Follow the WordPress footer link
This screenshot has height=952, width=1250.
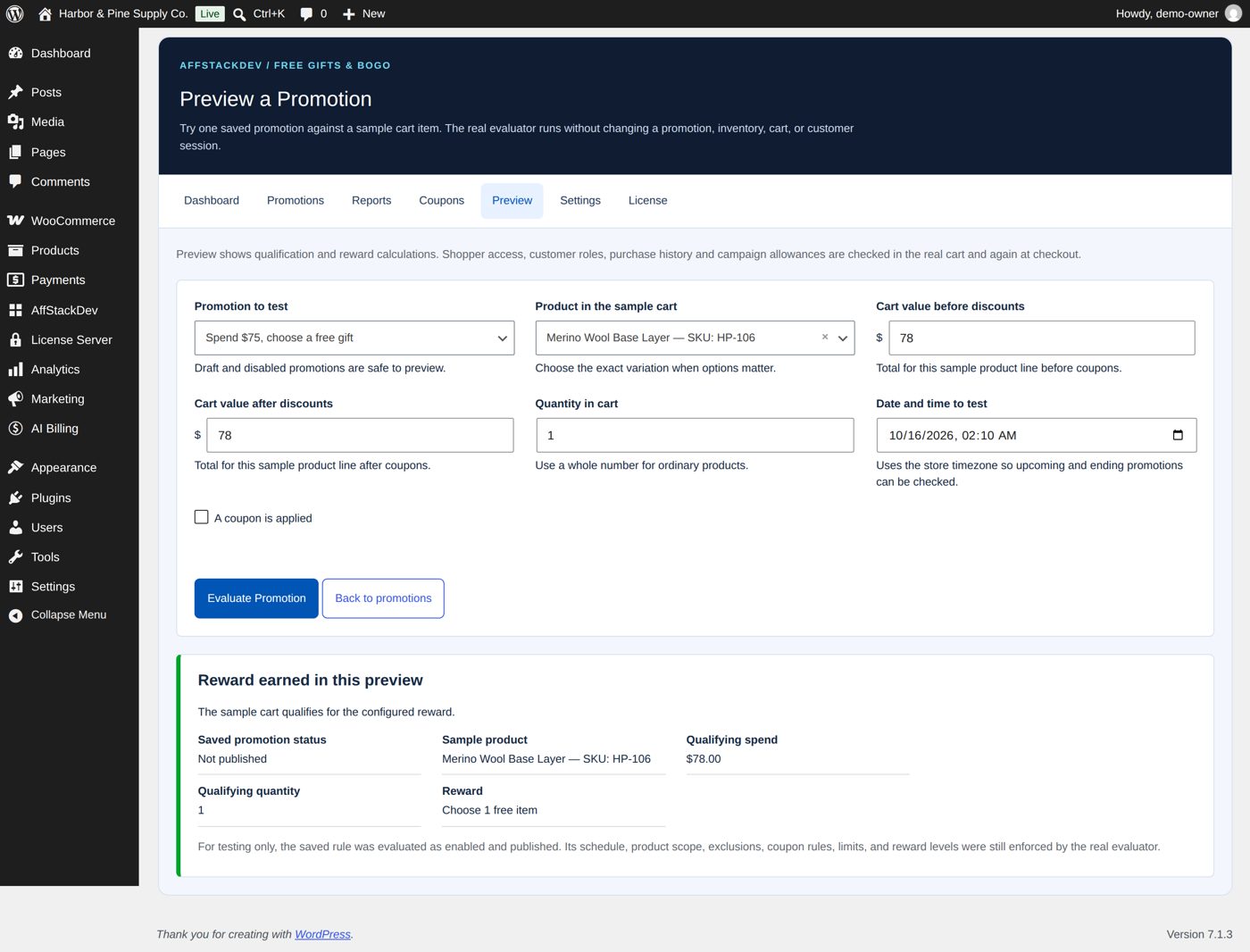point(322,934)
